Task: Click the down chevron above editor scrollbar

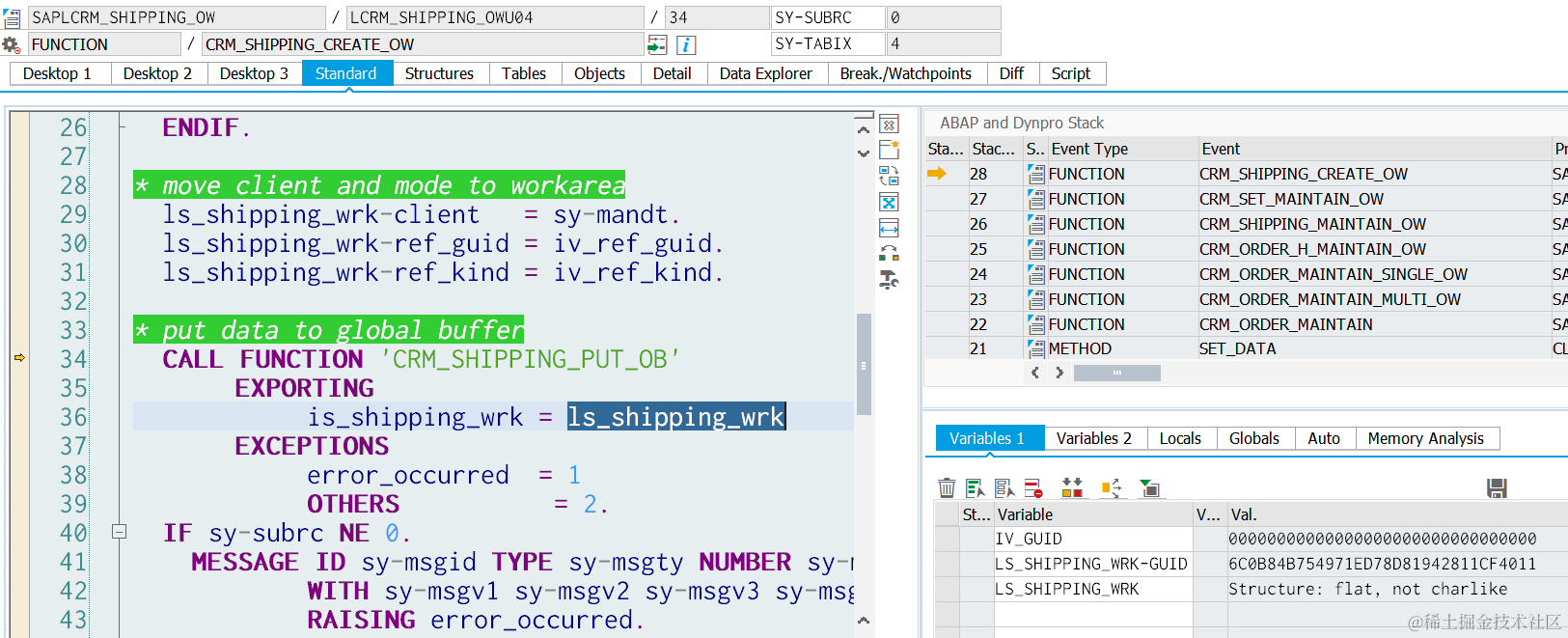Action: click(x=864, y=153)
